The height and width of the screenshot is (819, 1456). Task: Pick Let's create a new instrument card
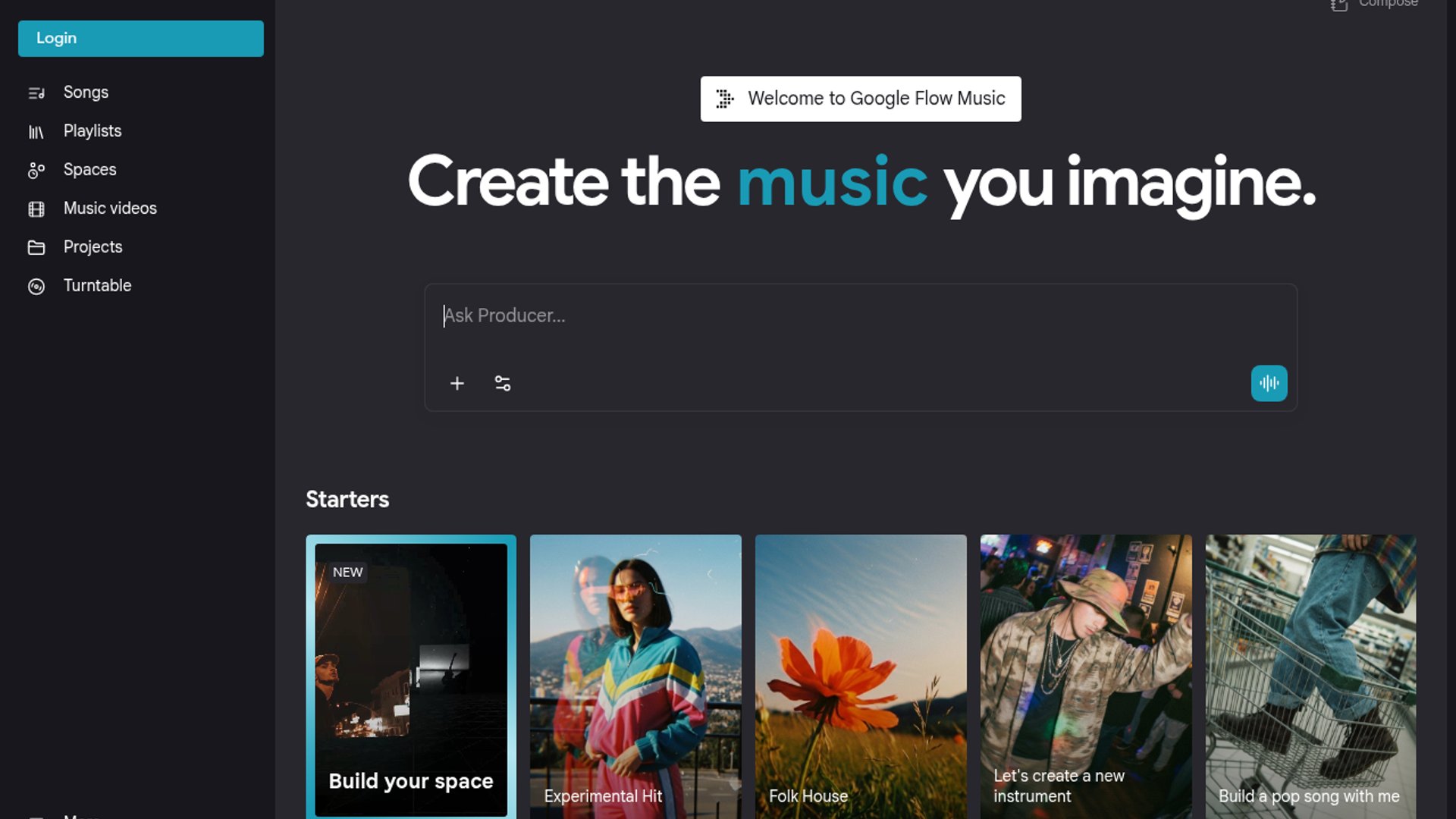point(1085,676)
